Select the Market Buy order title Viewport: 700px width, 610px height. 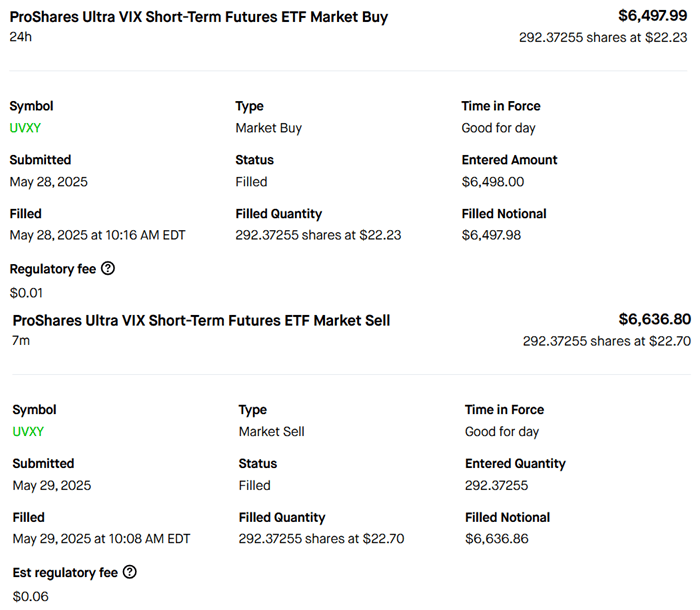click(199, 17)
